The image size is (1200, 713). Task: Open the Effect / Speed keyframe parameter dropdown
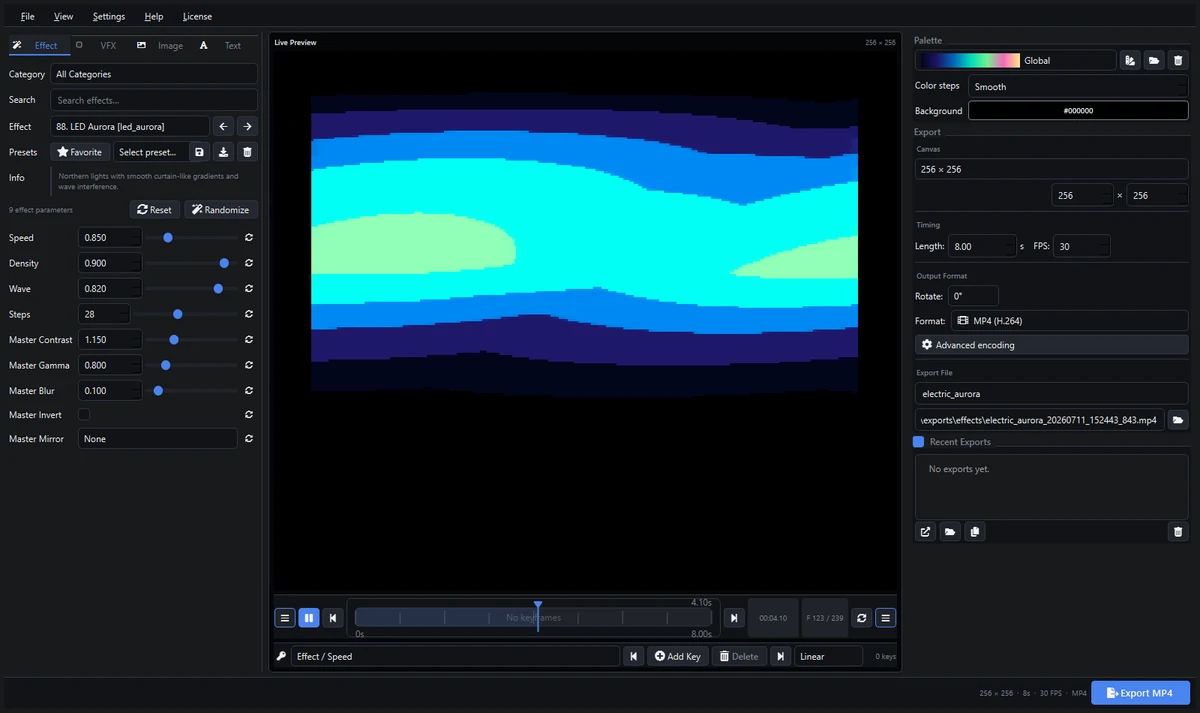[x=456, y=656]
